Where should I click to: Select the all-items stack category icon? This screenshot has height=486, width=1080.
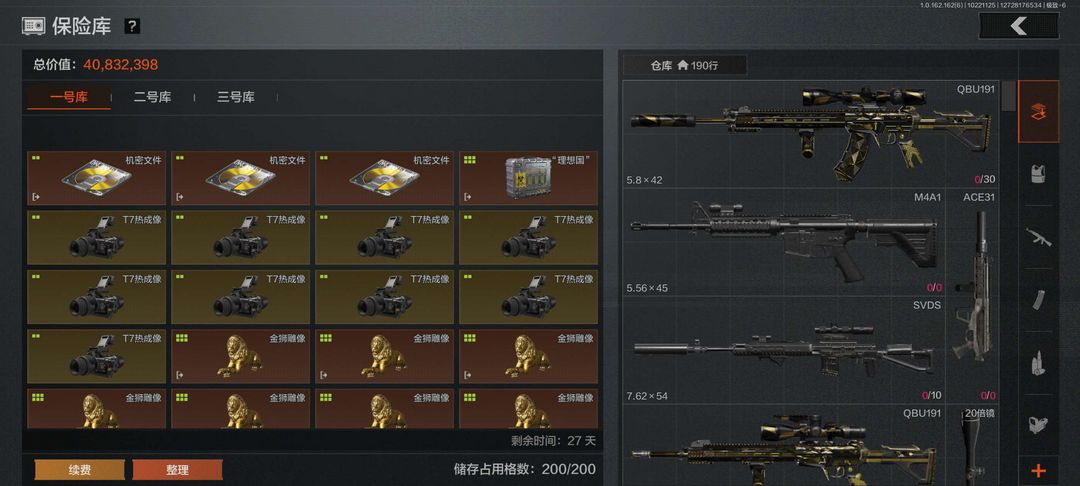tap(1038, 112)
